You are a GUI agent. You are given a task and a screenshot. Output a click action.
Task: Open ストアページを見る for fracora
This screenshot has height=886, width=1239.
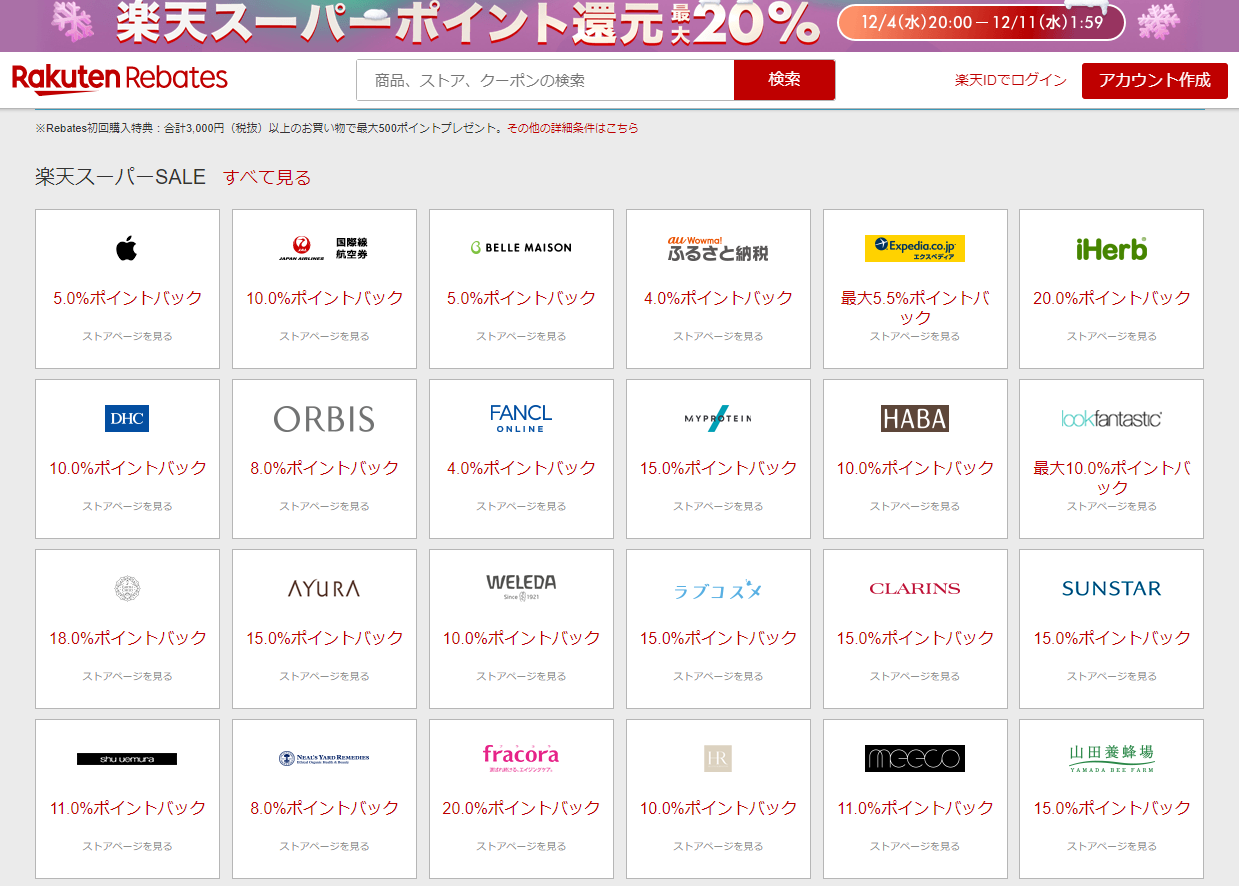point(521,847)
